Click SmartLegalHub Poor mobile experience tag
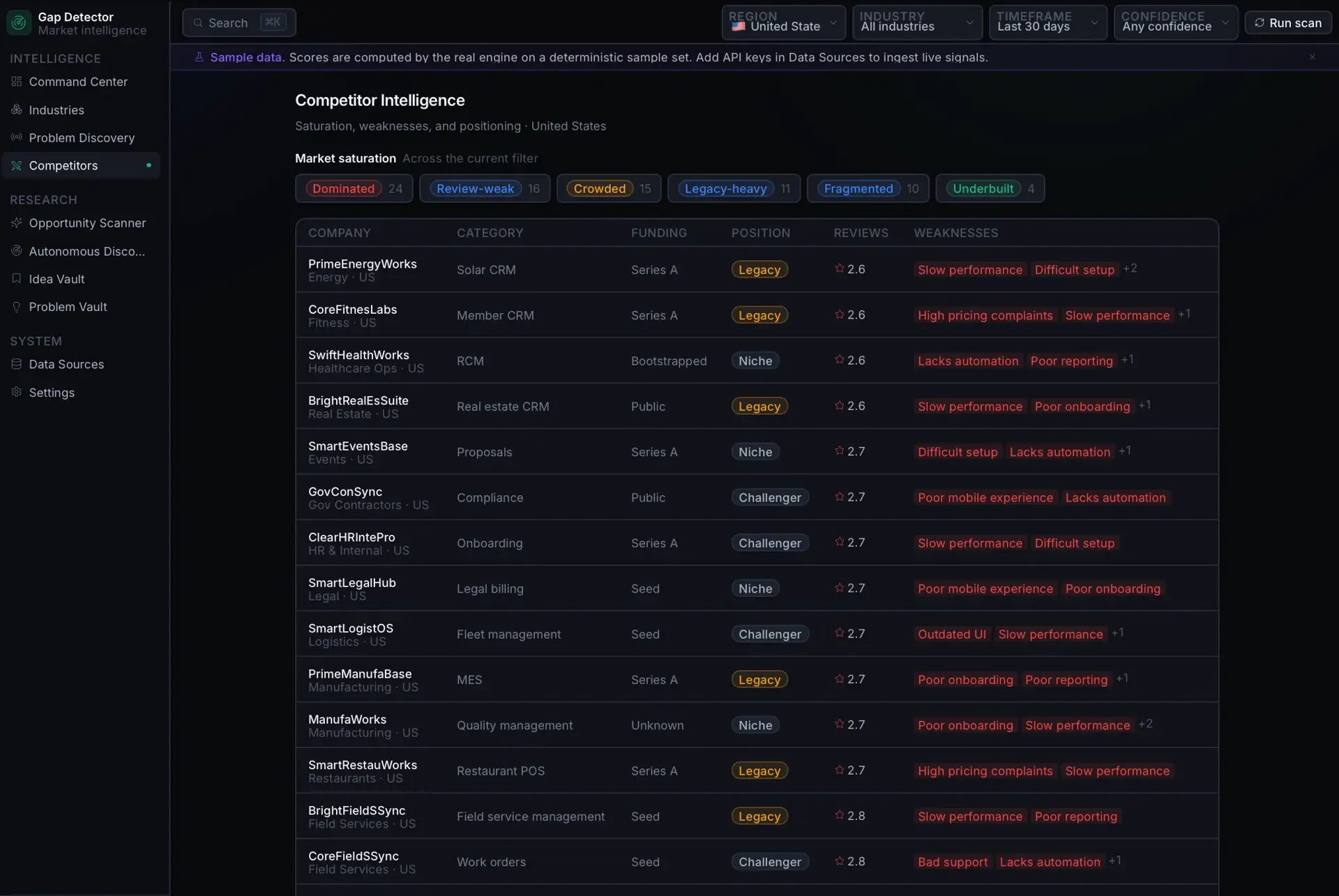 coord(985,589)
